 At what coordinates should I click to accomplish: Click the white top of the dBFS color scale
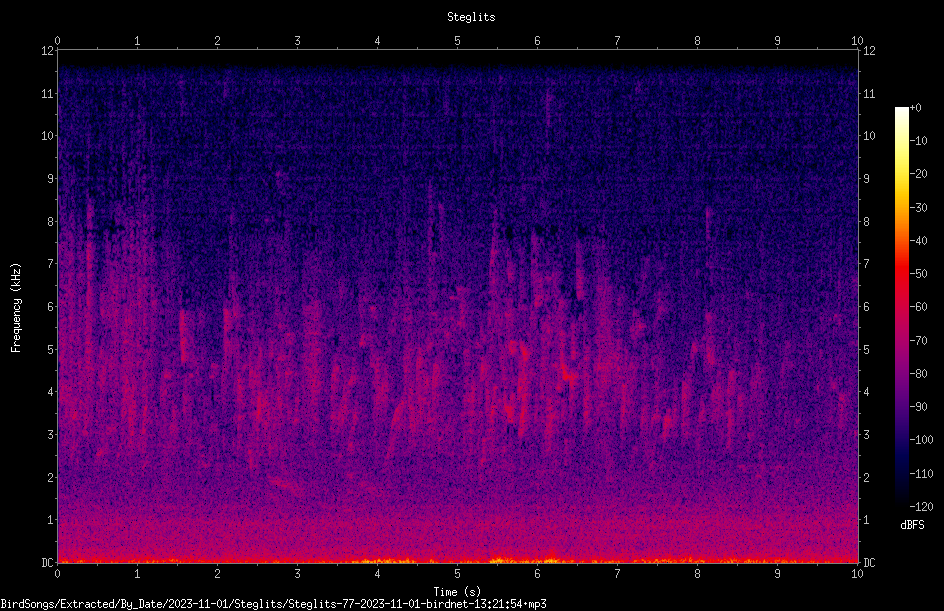pos(901,113)
